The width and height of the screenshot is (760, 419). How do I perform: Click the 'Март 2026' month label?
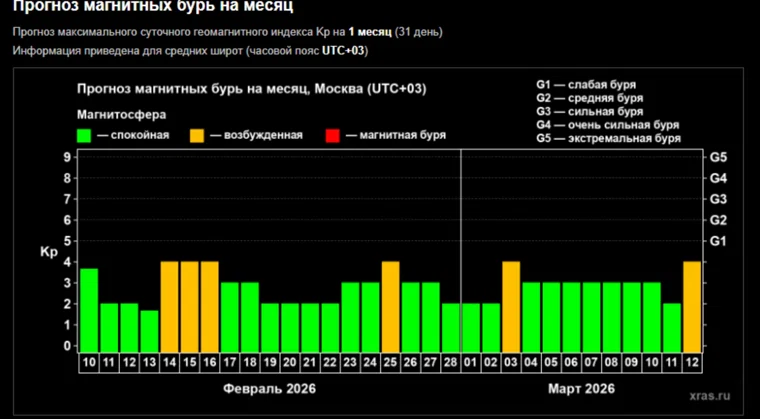point(581,388)
